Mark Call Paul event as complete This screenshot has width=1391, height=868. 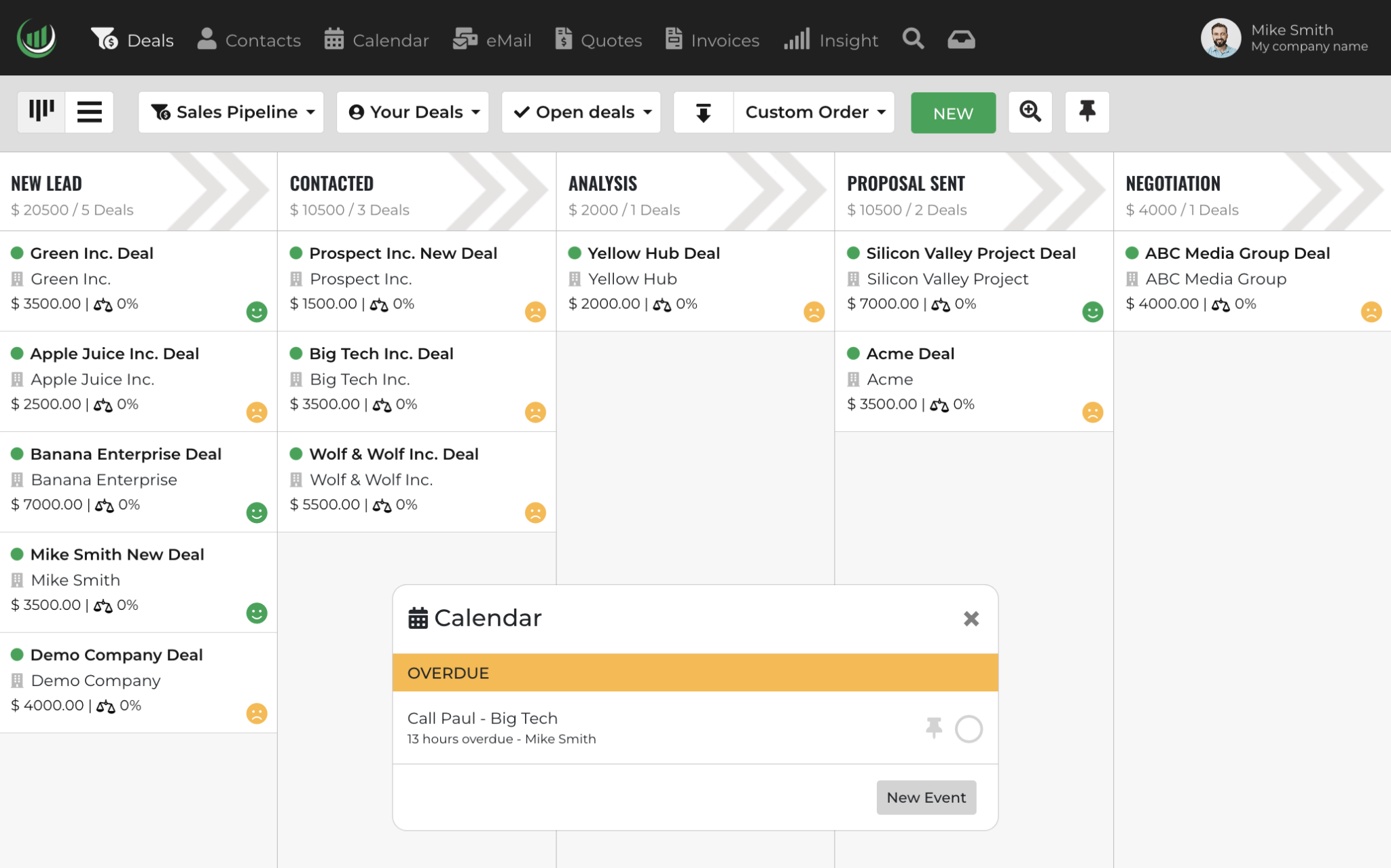click(968, 729)
